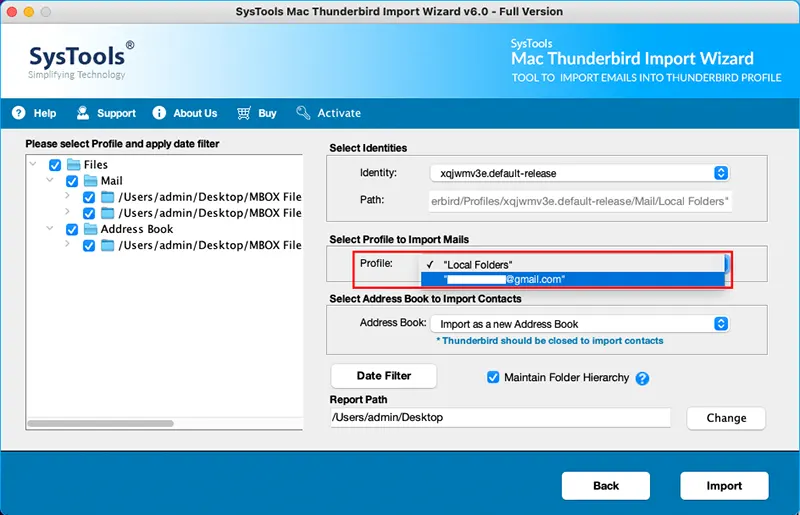Click the About Us info icon

[x=159, y=113]
